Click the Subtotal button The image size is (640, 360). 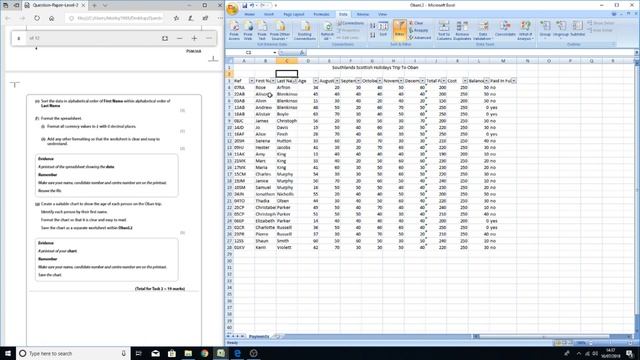pos(578,29)
